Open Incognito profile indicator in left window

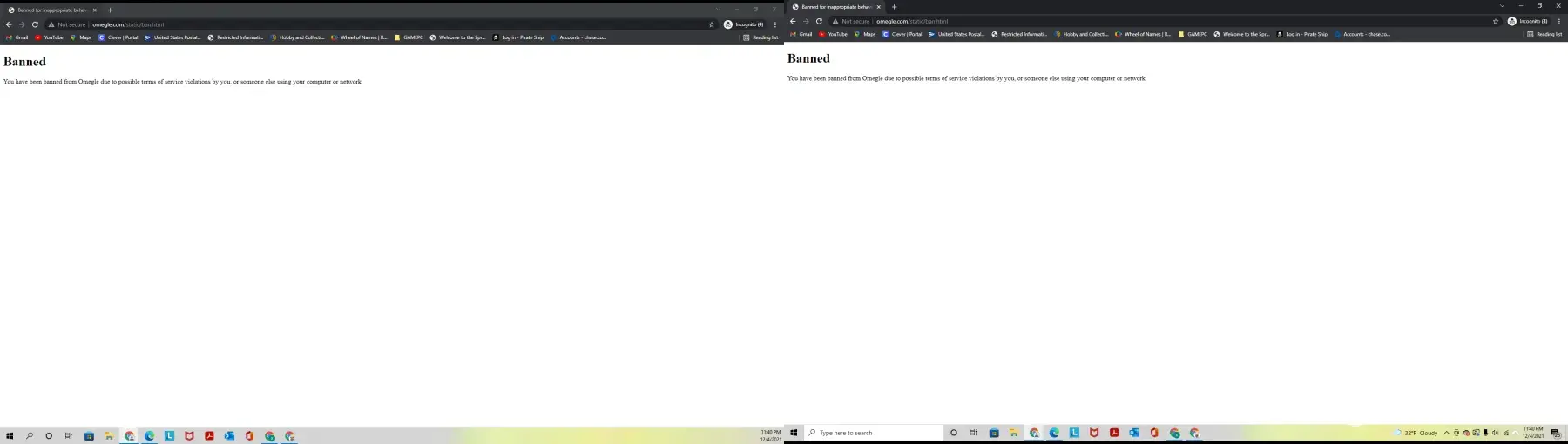[744, 24]
